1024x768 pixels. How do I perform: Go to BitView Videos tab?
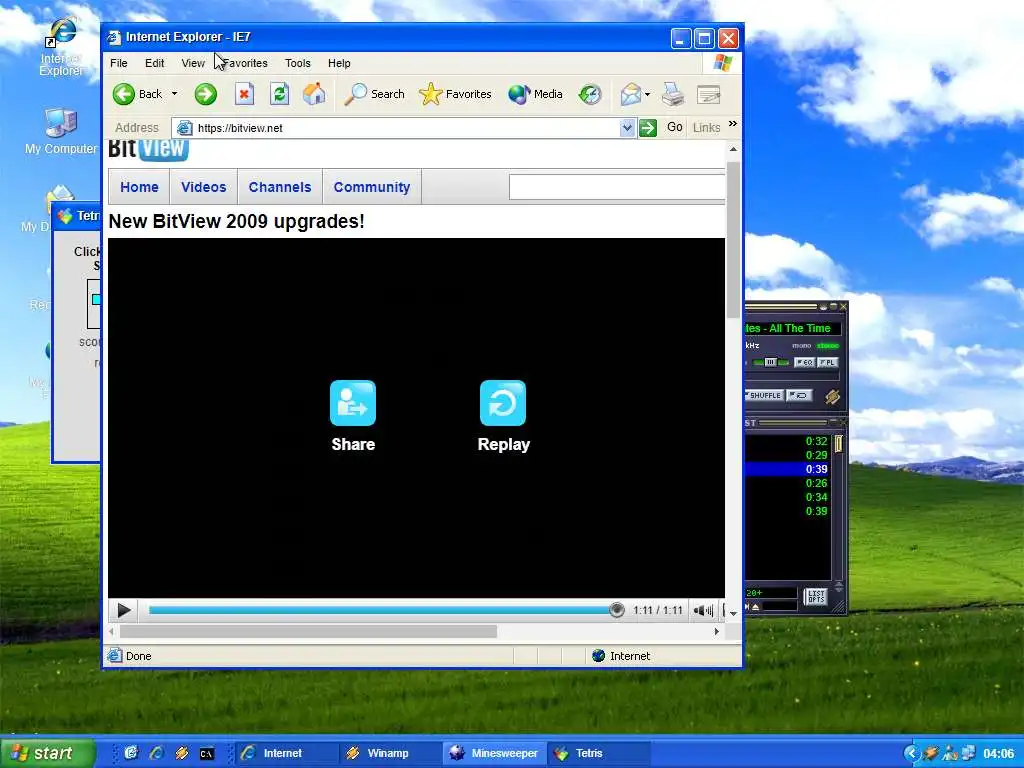pyautogui.click(x=204, y=187)
